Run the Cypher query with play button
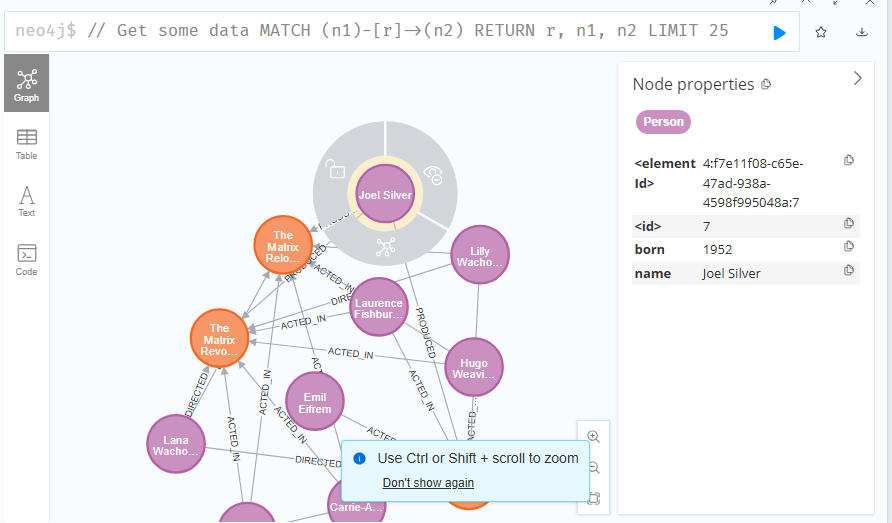Viewport: 892px width, 523px height. tap(779, 32)
